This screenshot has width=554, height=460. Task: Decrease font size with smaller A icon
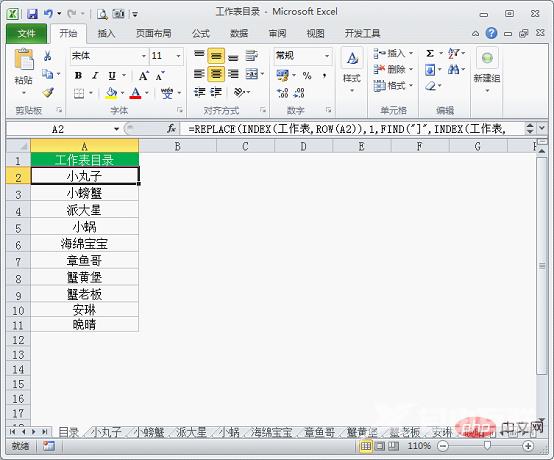tap(160, 76)
